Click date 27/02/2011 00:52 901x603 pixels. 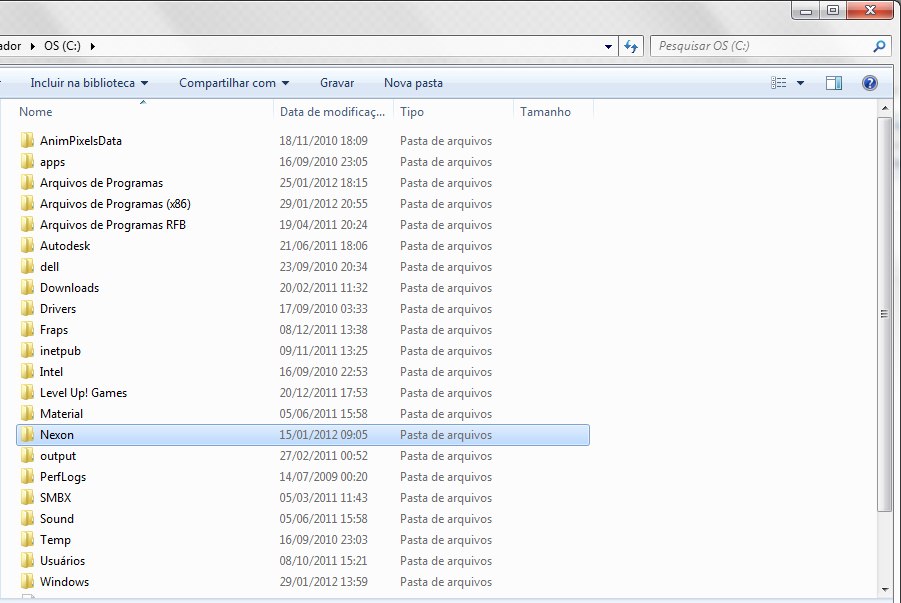pos(324,456)
